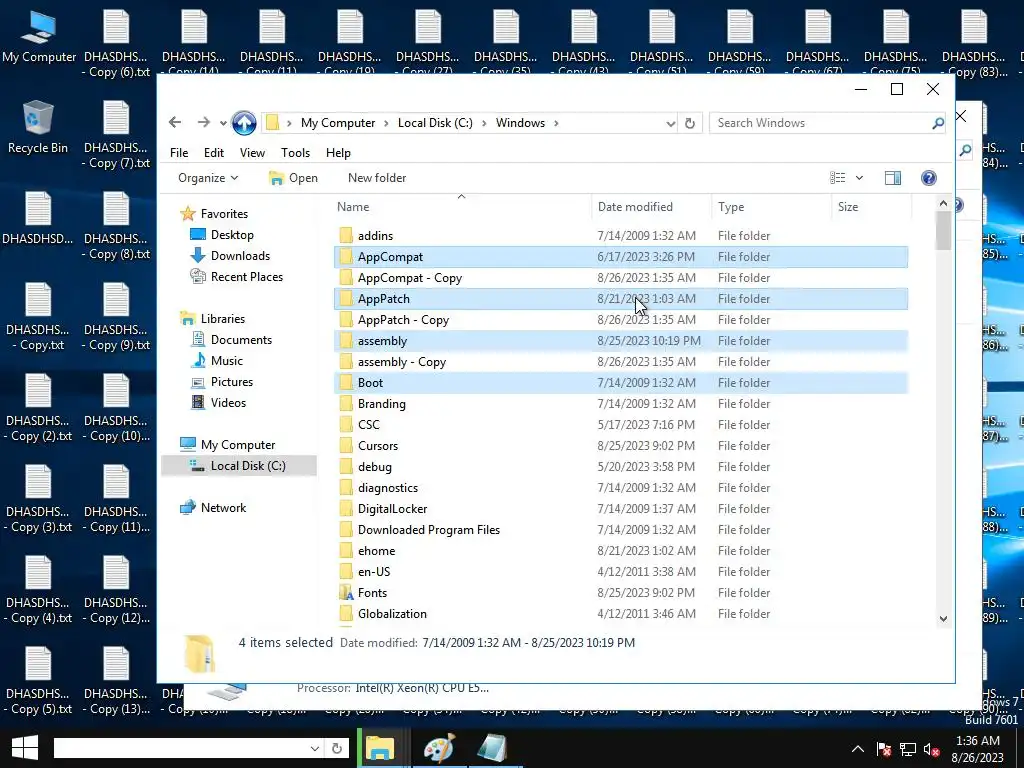Select DHASDHS Copy (6).txt desktop file
This screenshot has height=768, width=1024.
point(116,44)
